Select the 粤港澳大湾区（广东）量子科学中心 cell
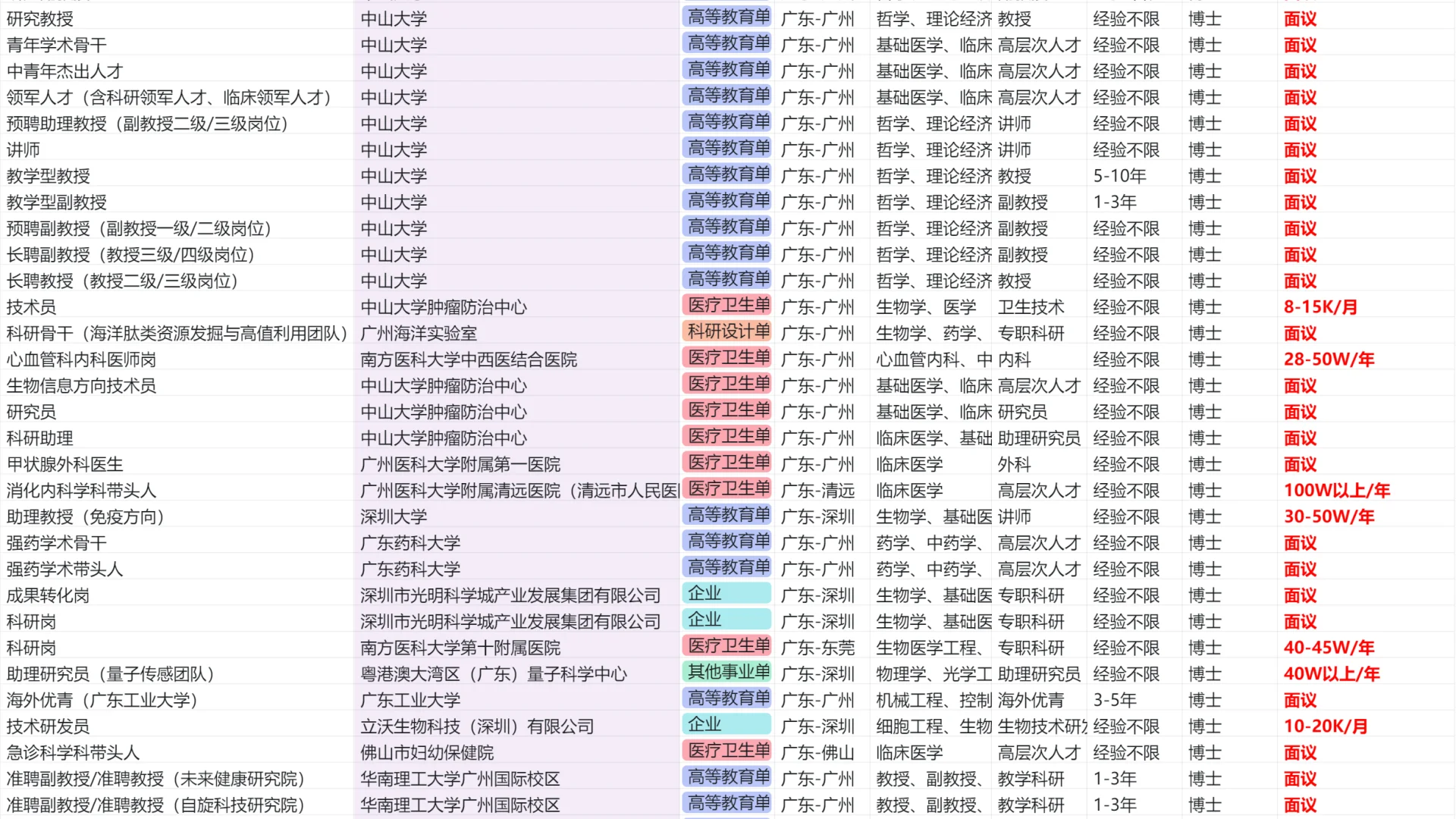 (494, 674)
